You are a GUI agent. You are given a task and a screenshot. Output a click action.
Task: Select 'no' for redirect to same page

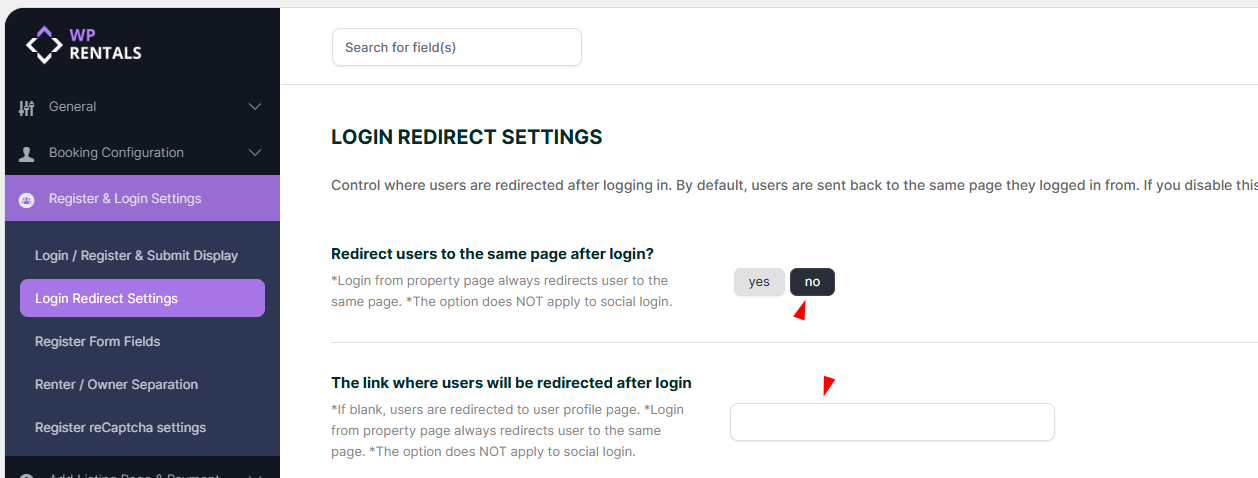click(812, 282)
